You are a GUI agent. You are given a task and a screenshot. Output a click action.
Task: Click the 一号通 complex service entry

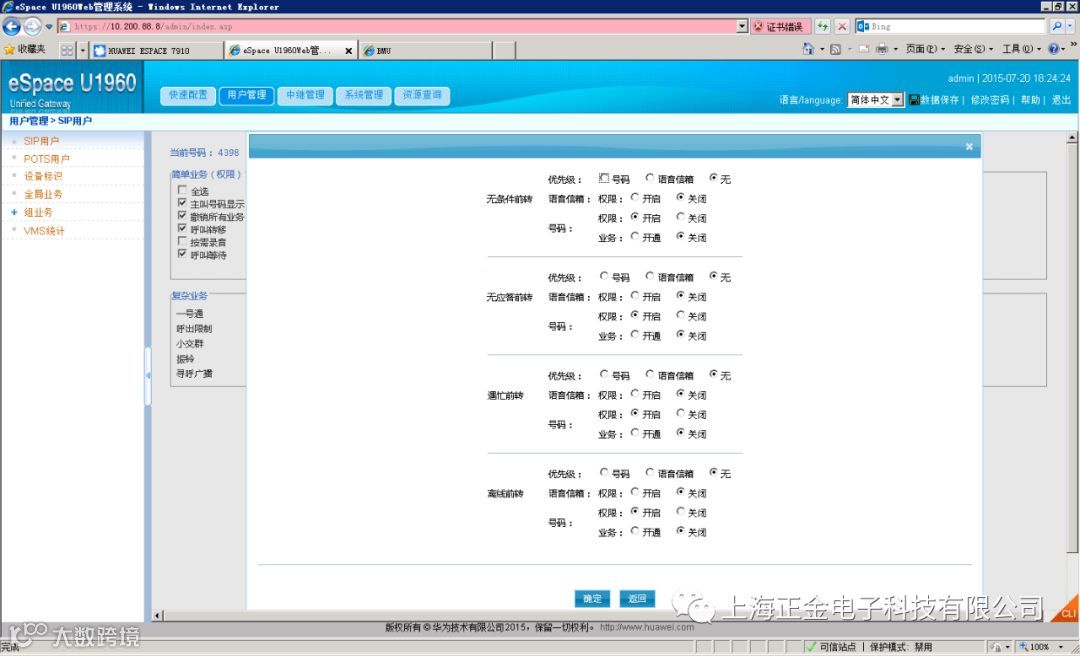[x=189, y=314]
